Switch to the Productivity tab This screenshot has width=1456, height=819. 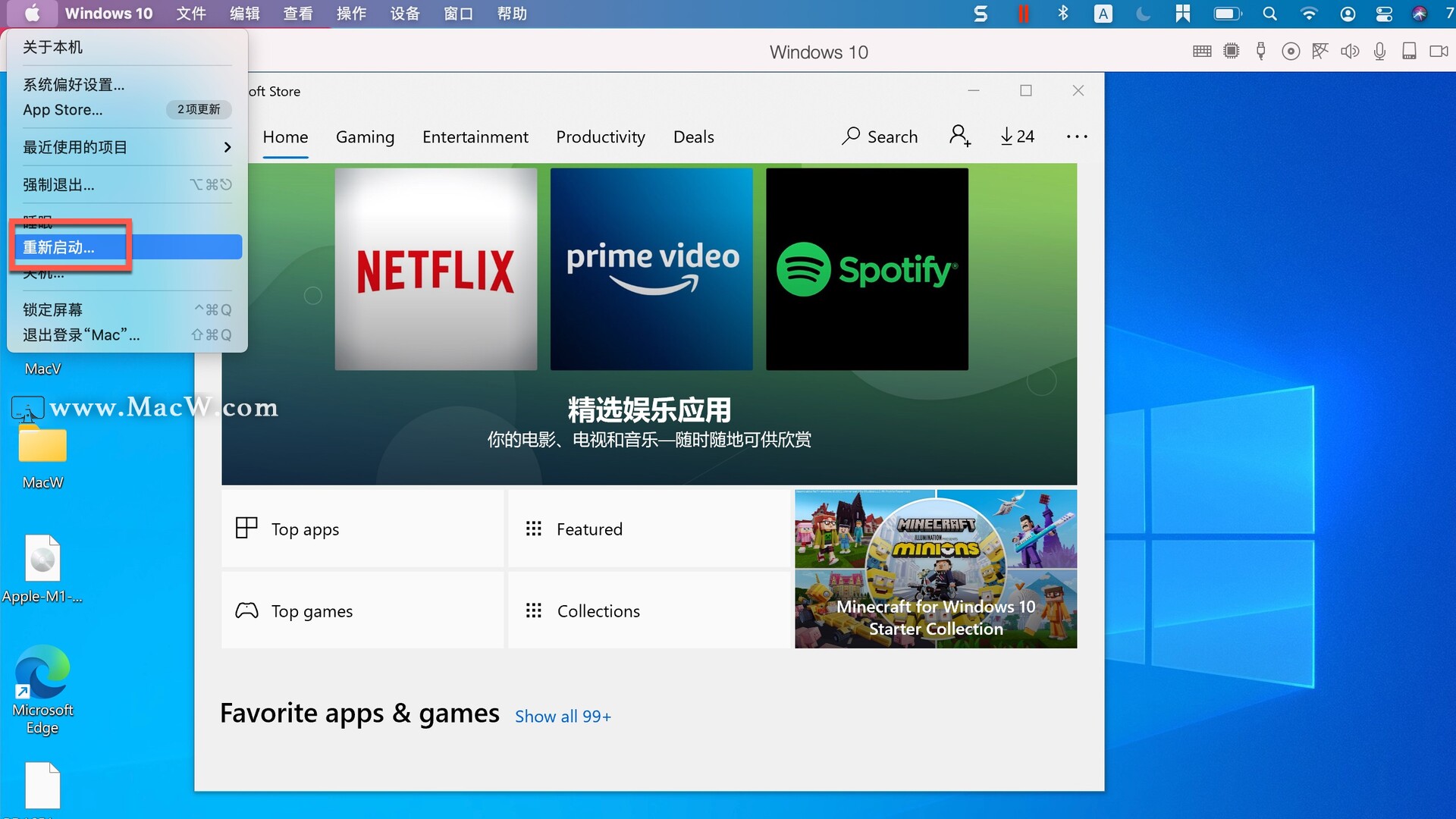tap(601, 137)
